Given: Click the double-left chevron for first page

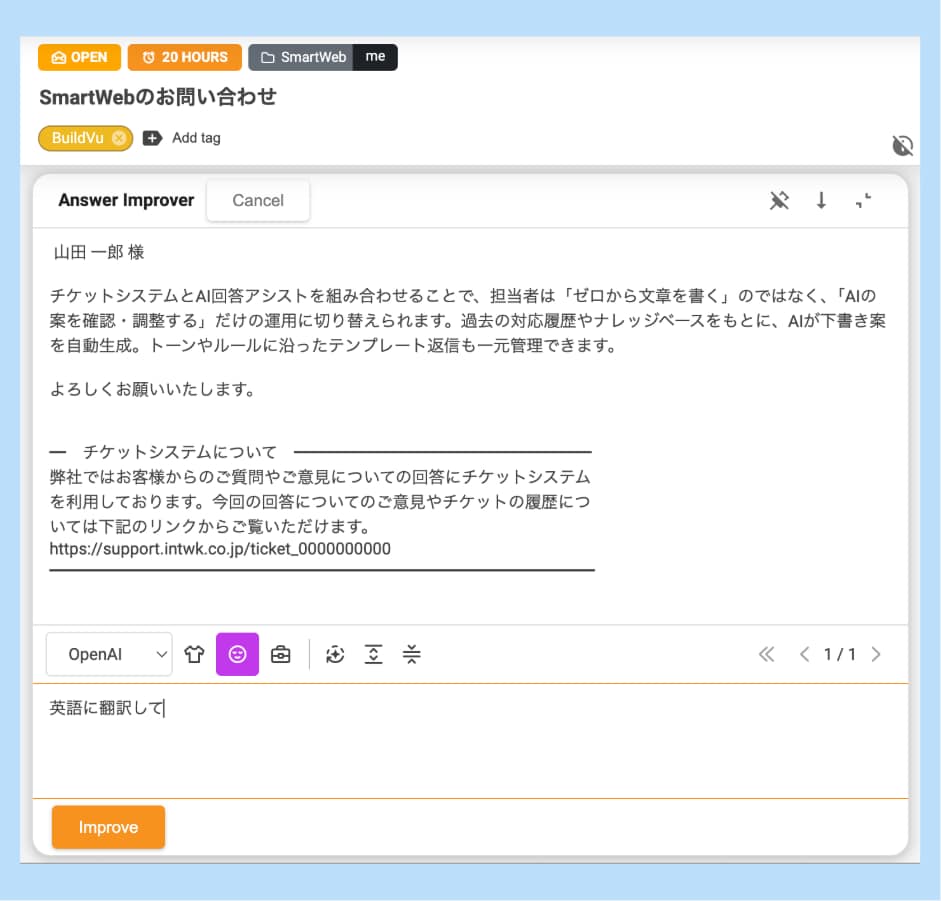Looking at the screenshot, I should tap(766, 654).
